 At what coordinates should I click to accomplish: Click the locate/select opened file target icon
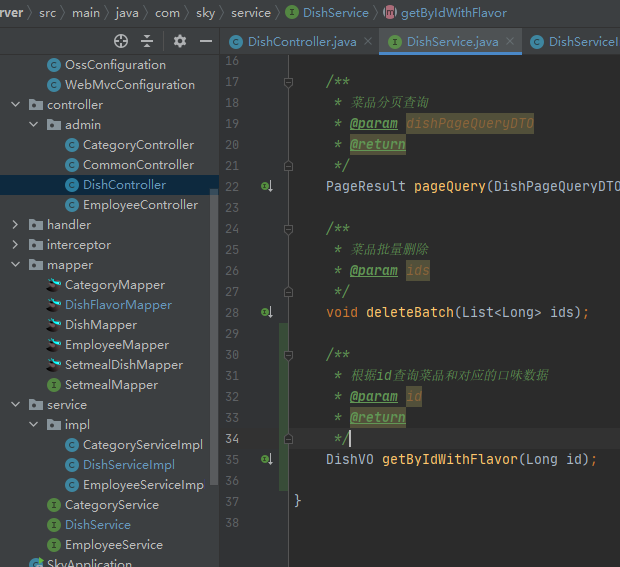[121, 41]
